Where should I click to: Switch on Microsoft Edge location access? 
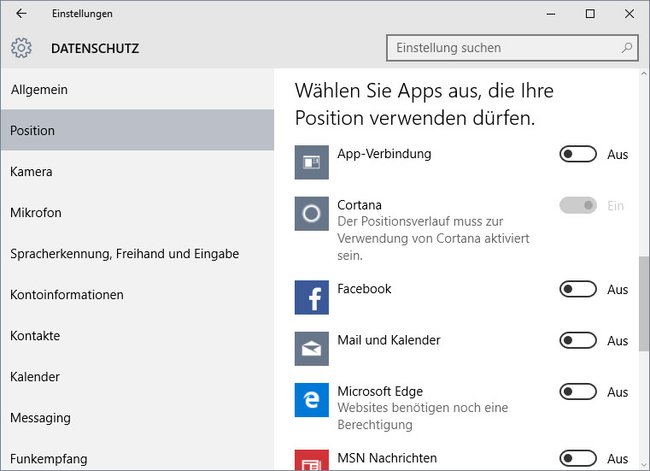coord(578,392)
